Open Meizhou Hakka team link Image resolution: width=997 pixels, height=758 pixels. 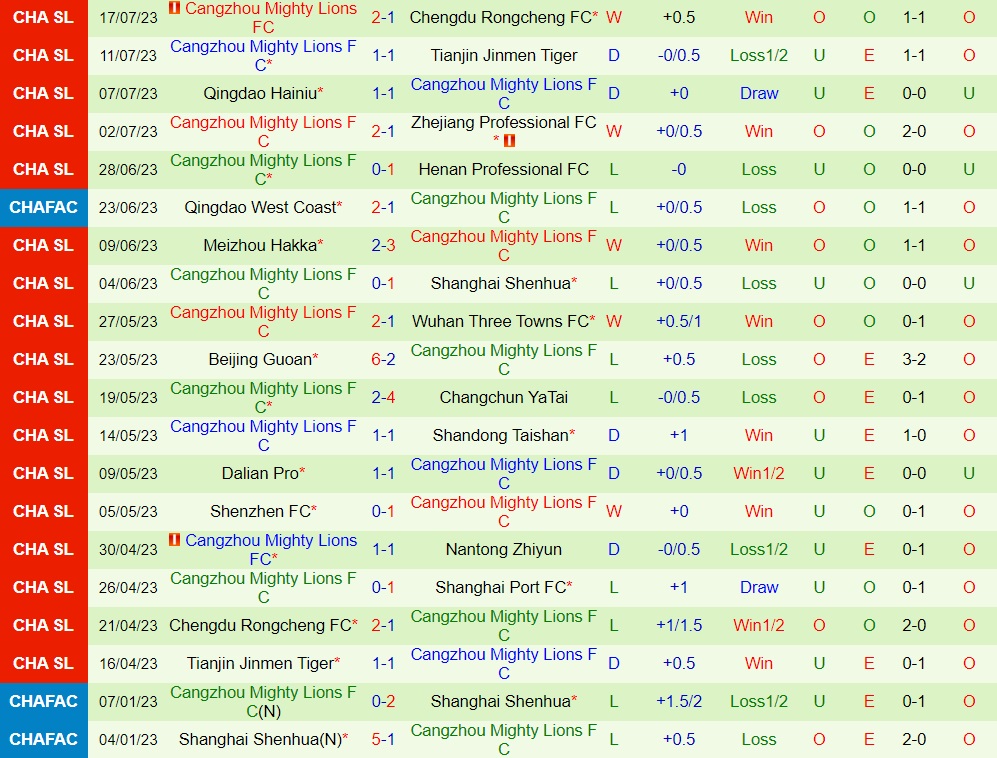260,245
